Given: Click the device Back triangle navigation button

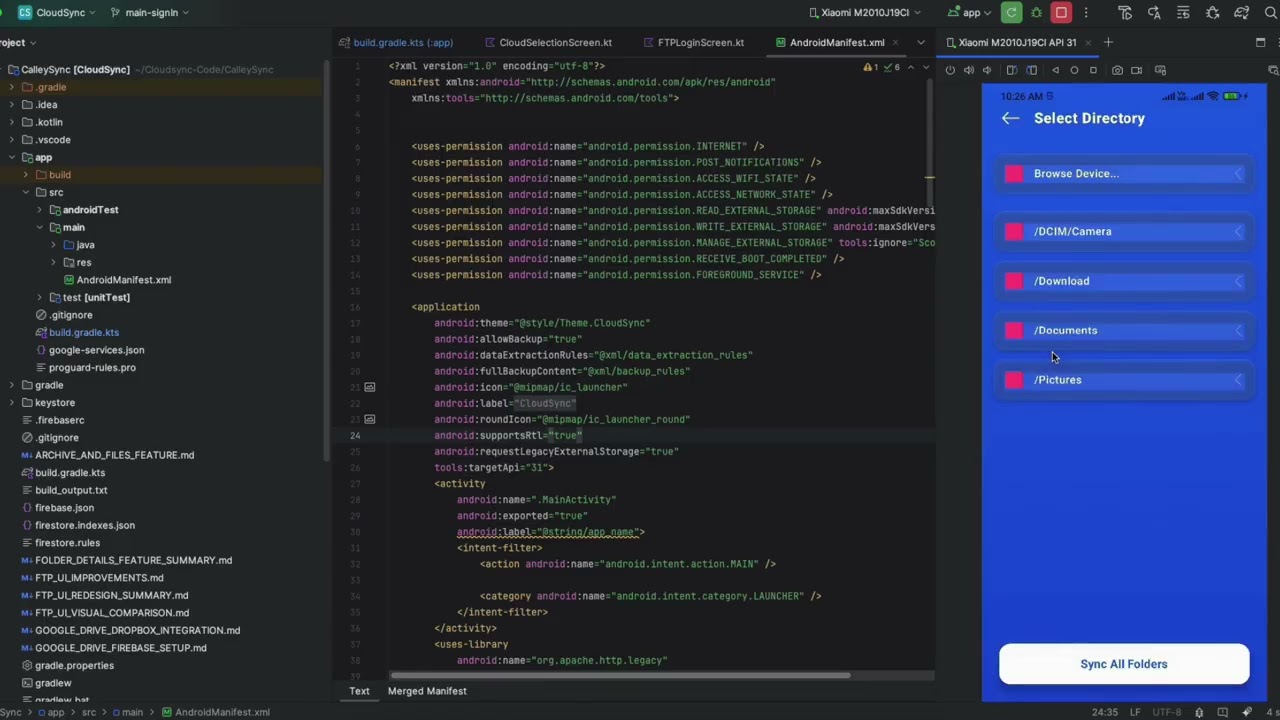Looking at the screenshot, I should tap(1055, 70).
